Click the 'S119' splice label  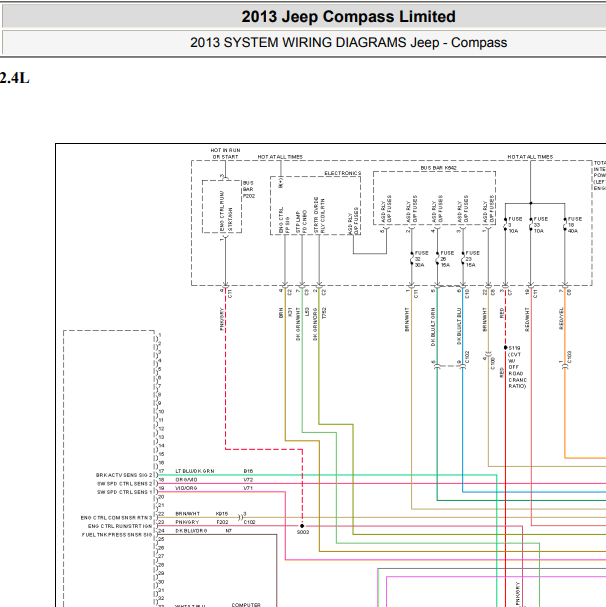point(514,348)
